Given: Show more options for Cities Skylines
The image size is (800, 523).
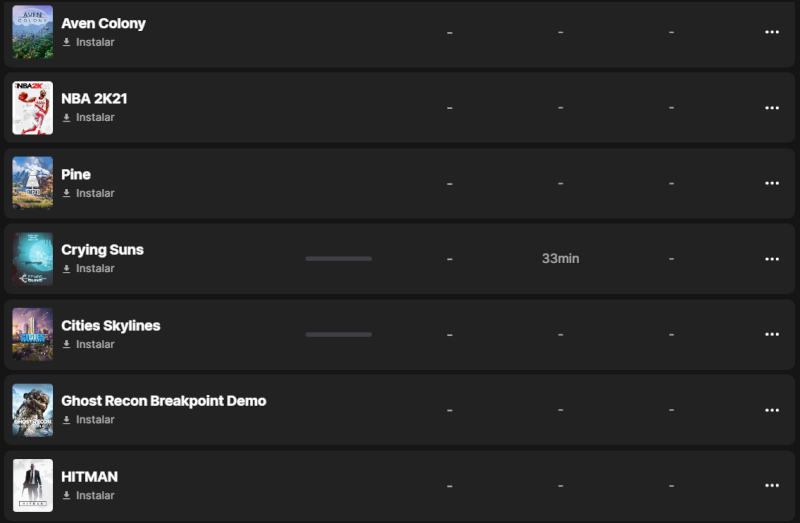Looking at the screenshot, I should tap(771, 334).
